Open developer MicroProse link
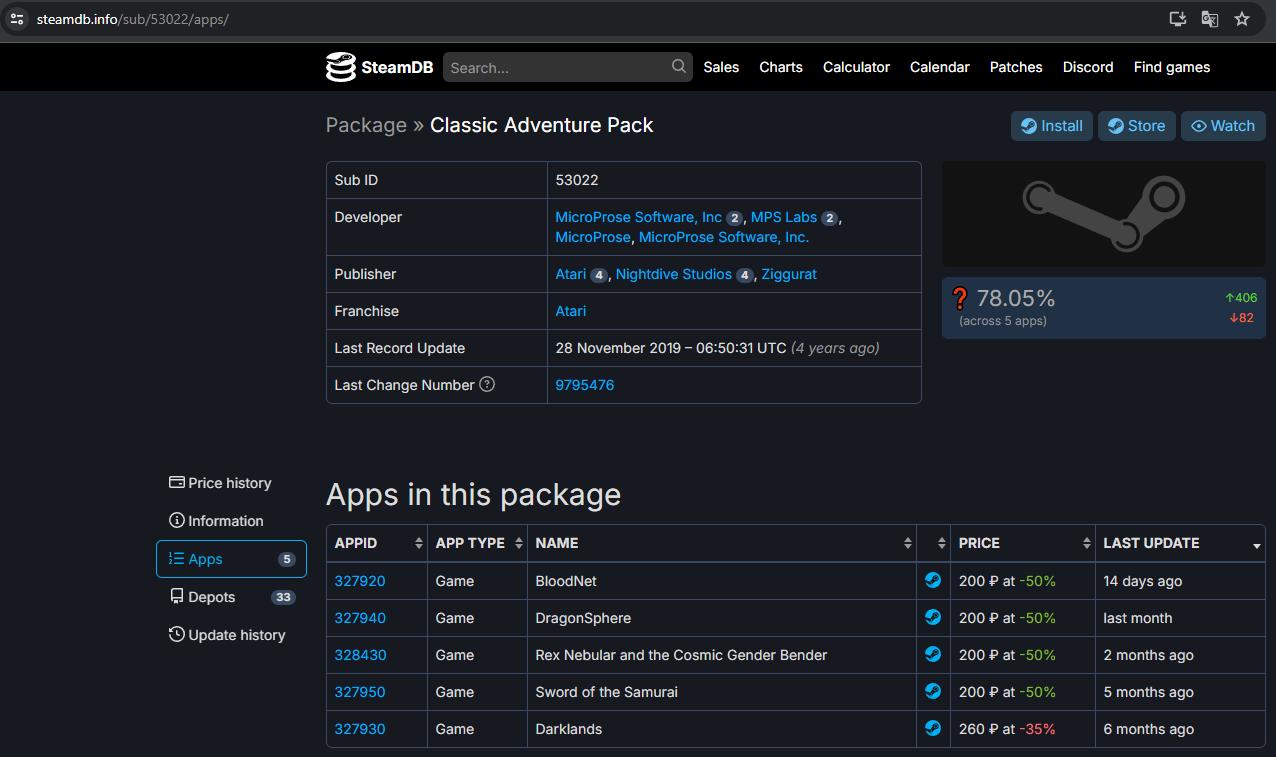The image size is (1276, 757). point(593,237)
